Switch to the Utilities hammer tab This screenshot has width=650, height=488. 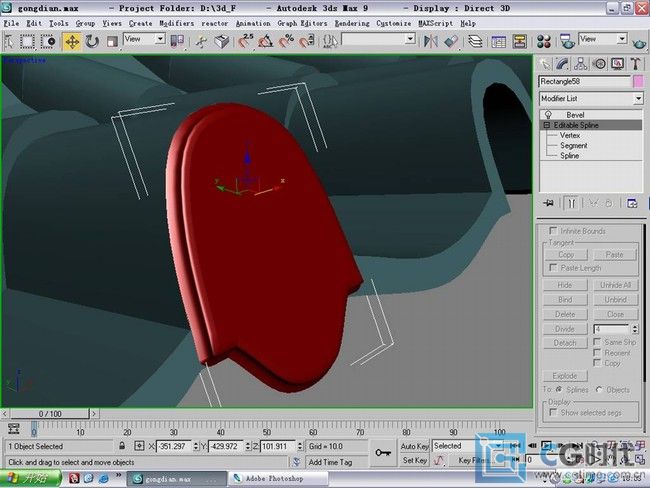(635, 64)
